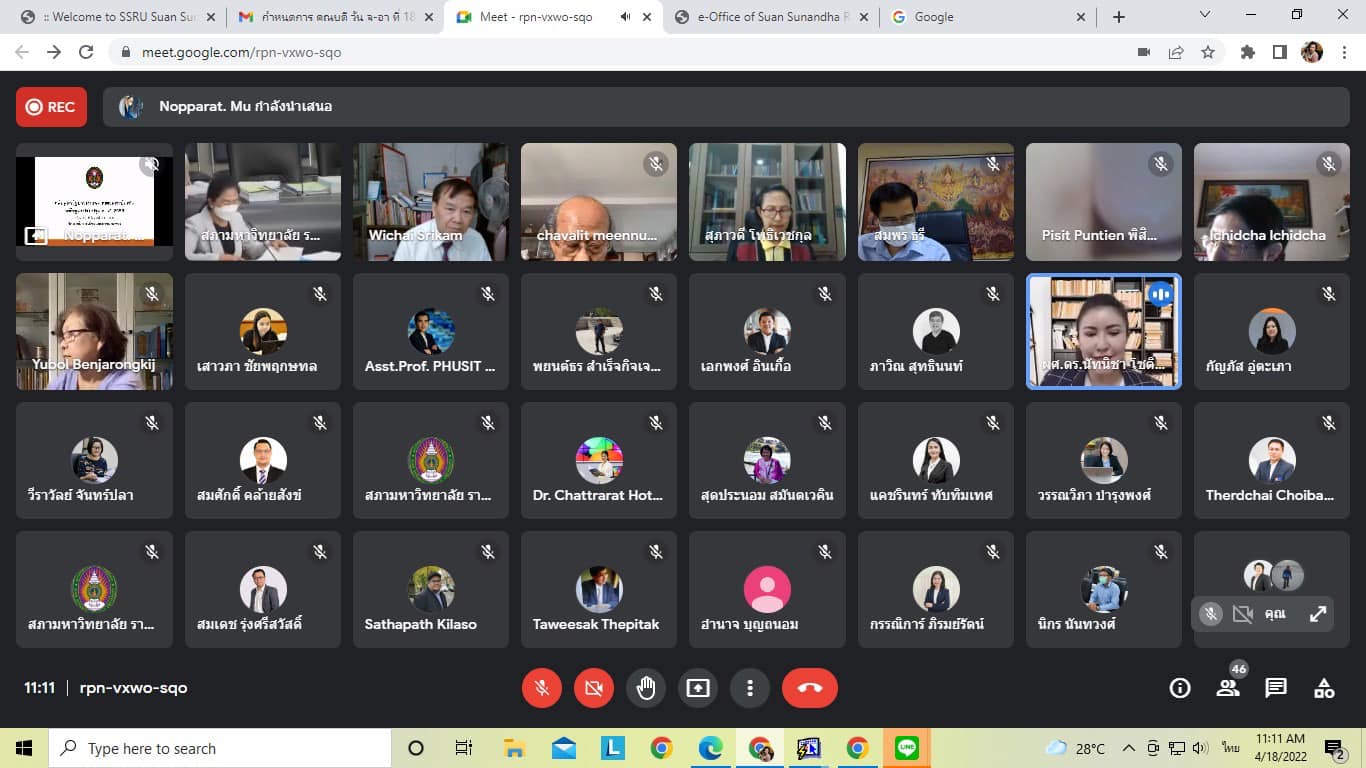The height and width of the screenshot is (768, 1366).
Task: Open the Activities panel icon
Action: 1324,688
